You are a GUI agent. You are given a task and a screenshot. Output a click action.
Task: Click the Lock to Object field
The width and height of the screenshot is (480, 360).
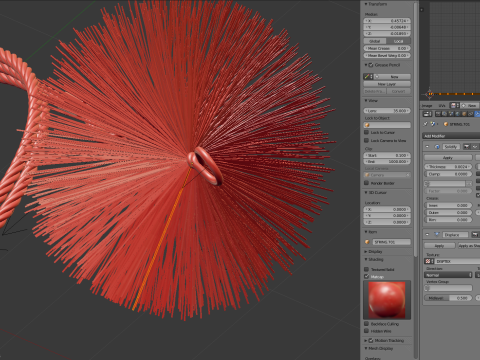coord(387,125)
